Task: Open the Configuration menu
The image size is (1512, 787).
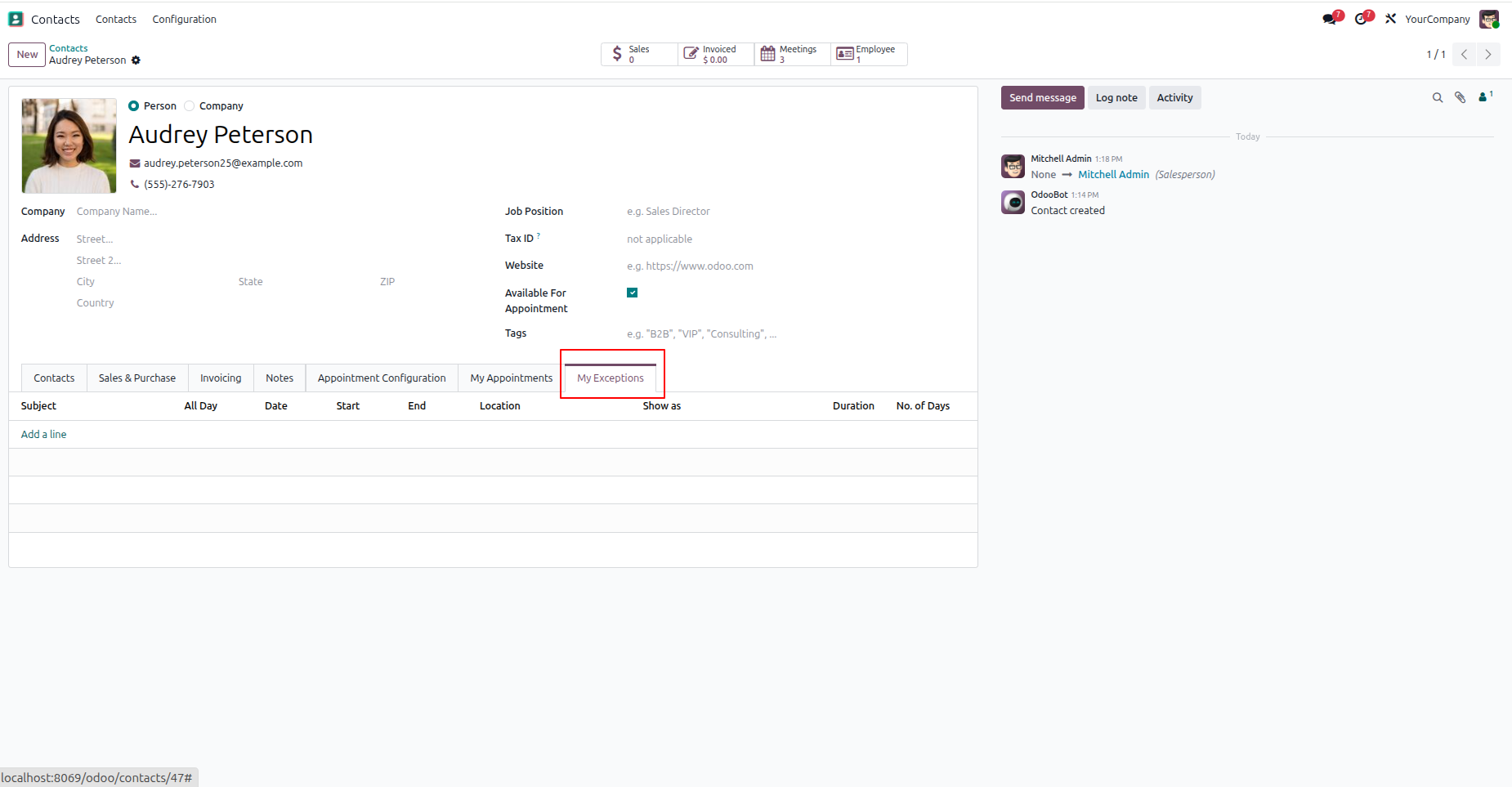Action: coord(184,19)
